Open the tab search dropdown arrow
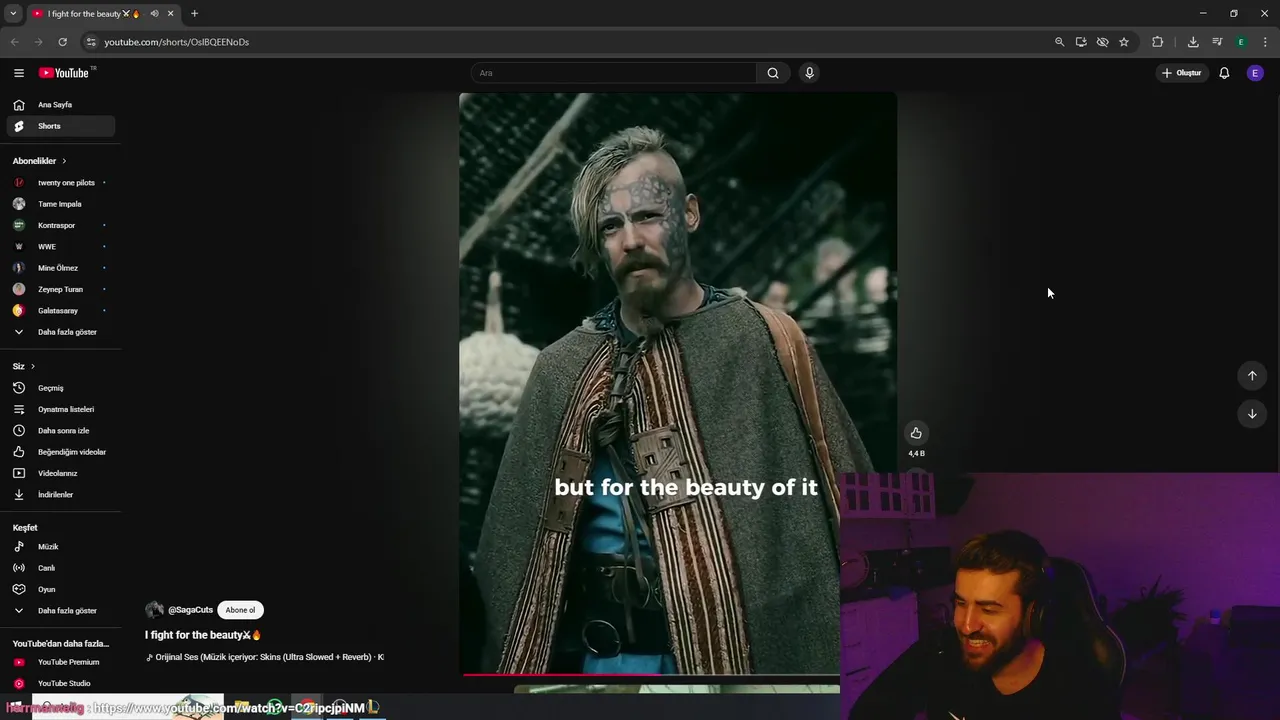Screen dimensions: 1280x720 pyautogui.click(x=13, y=14)
